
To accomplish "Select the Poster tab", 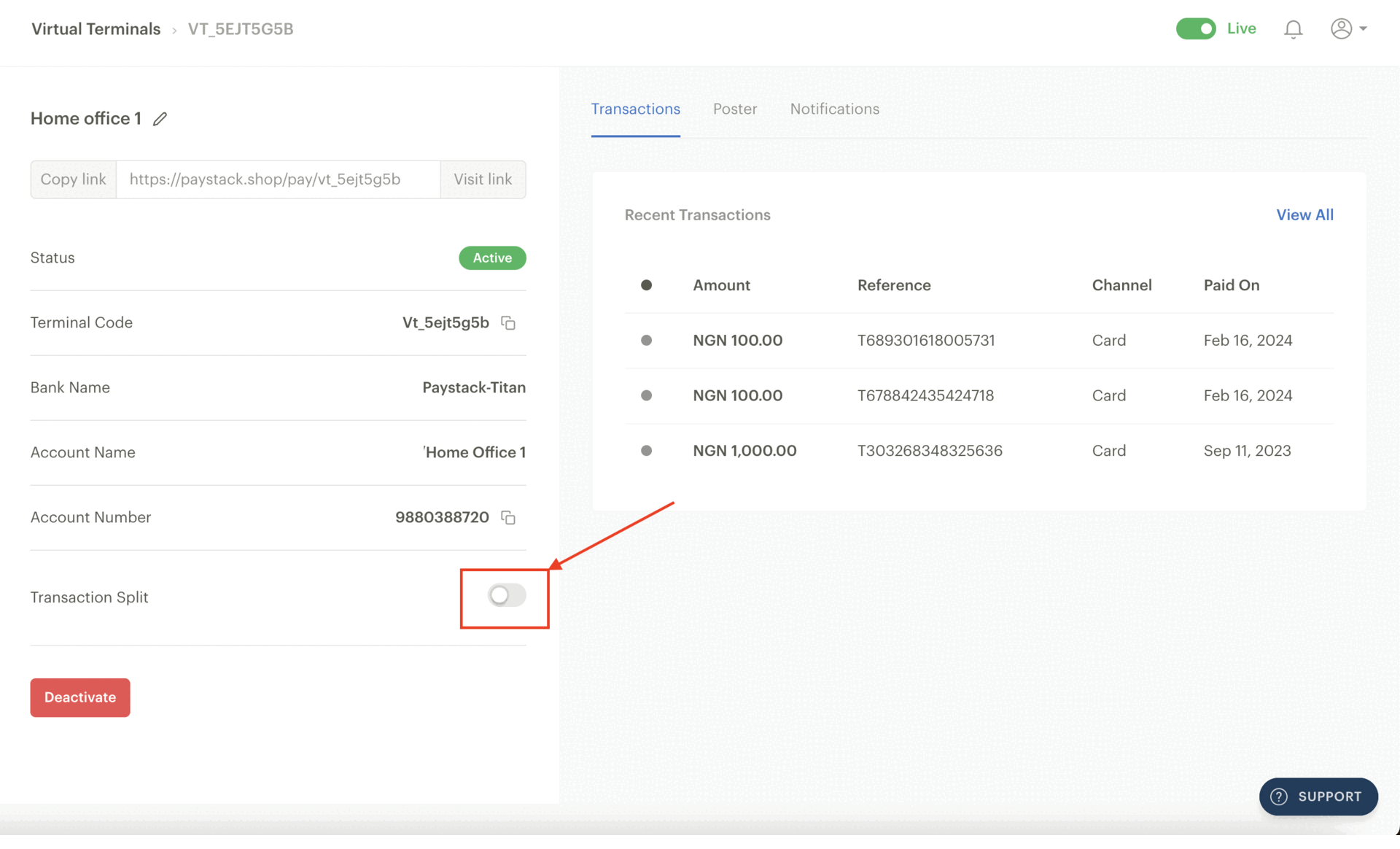I will click(x=735, y=109).
